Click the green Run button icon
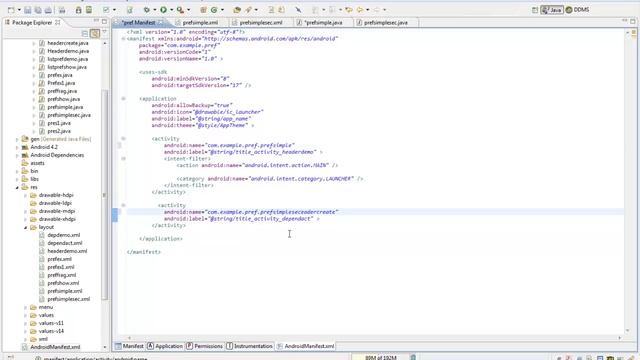 click(x=163, y=10)
